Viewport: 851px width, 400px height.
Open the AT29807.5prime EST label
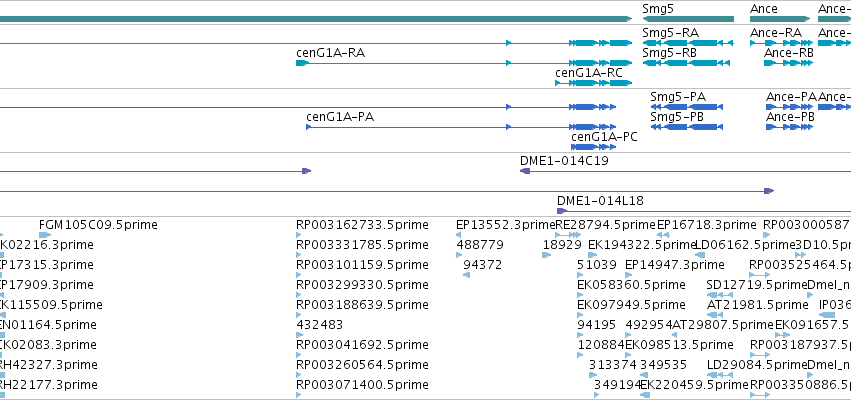point(723,325)
